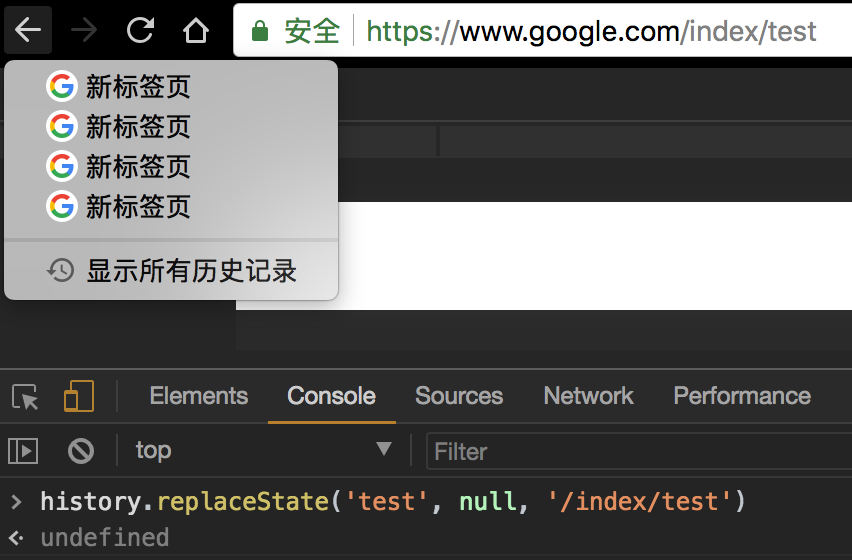The image size is (852, 560).
Task: Activate the inspect element picker icon
Action: (x=26, y=397)
